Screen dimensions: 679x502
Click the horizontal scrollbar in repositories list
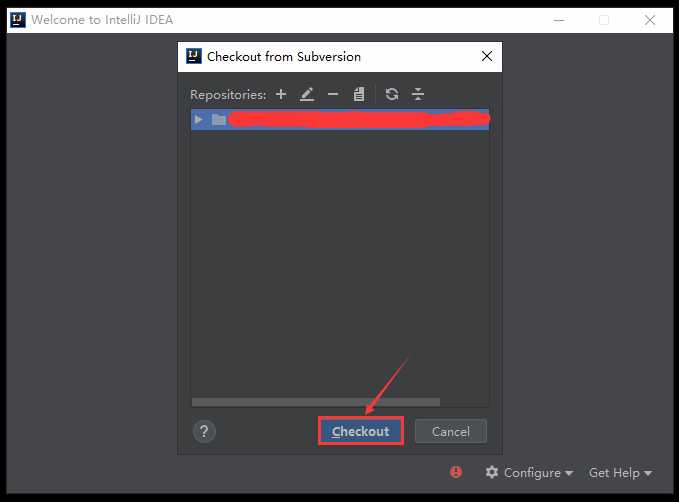pyautogui.click(x=316, y=402)
